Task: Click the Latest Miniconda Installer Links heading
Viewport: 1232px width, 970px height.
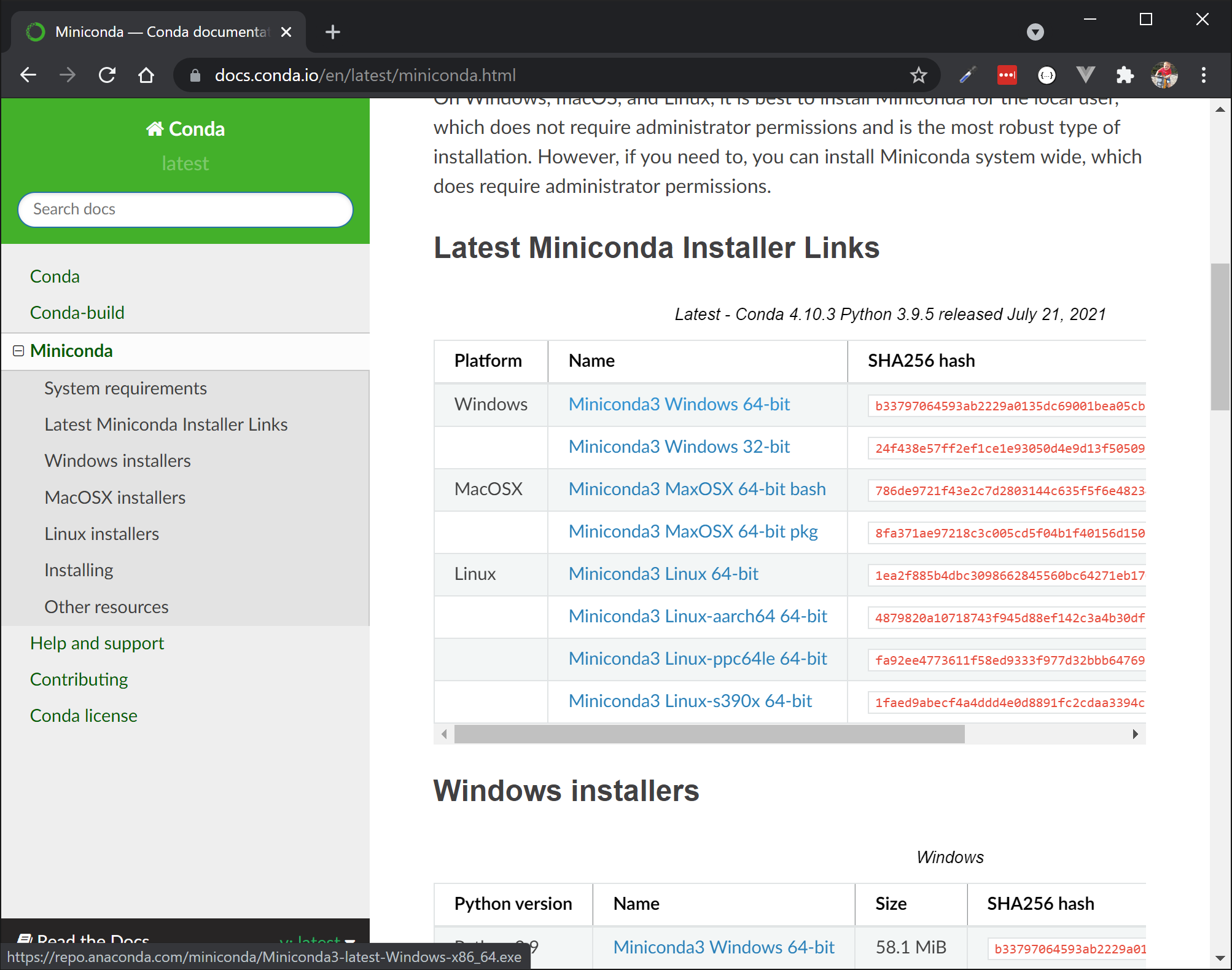Action: (657, 248)
